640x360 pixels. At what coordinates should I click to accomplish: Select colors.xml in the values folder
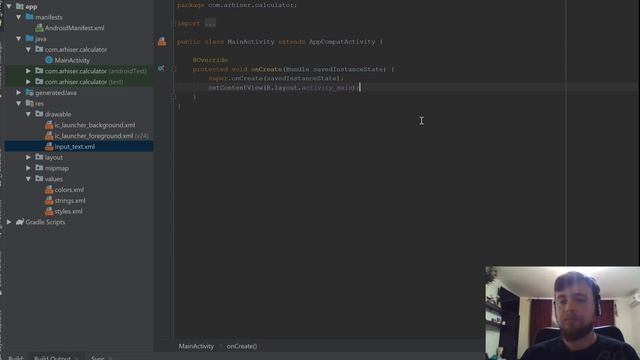point(69,190)
